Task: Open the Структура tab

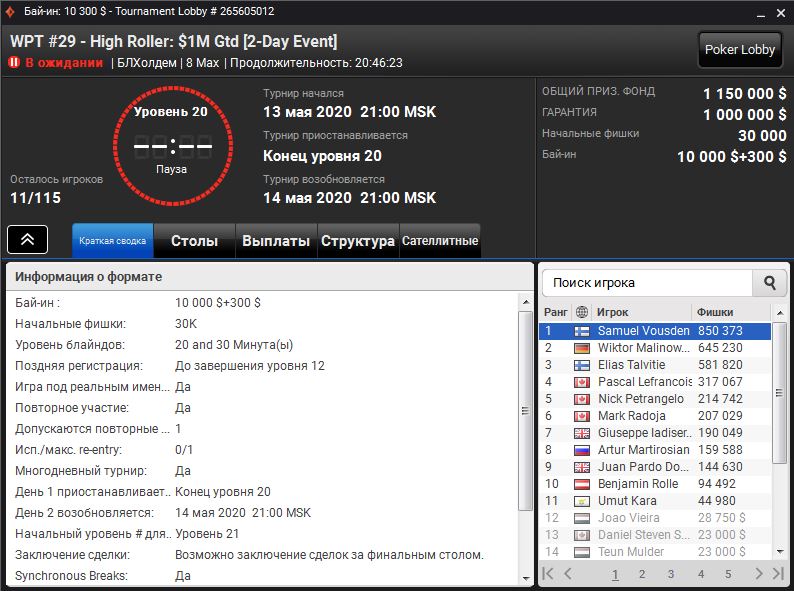Action: tap(357, 241)
